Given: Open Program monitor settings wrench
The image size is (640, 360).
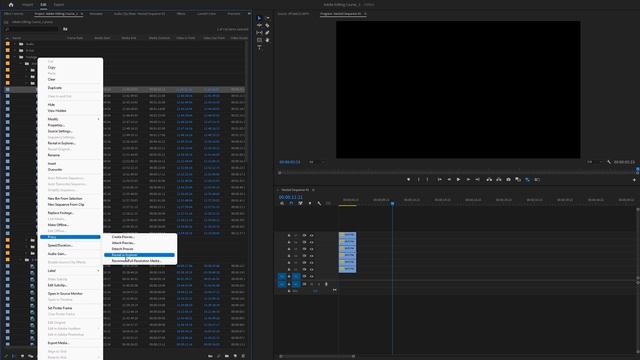Looking at the screenshot, I should tap(609, 162).
